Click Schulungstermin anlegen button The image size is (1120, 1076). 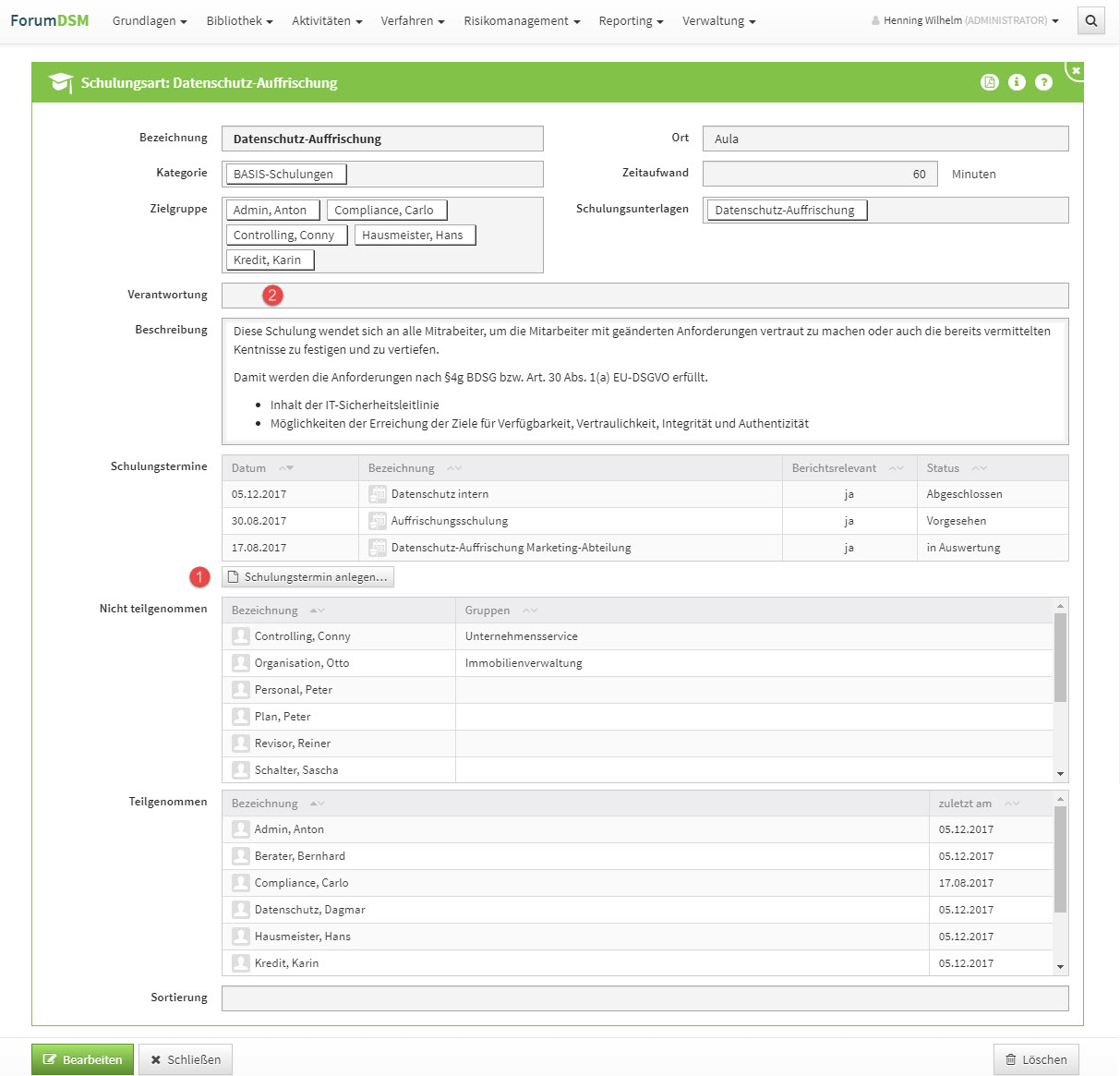point(307,577)
